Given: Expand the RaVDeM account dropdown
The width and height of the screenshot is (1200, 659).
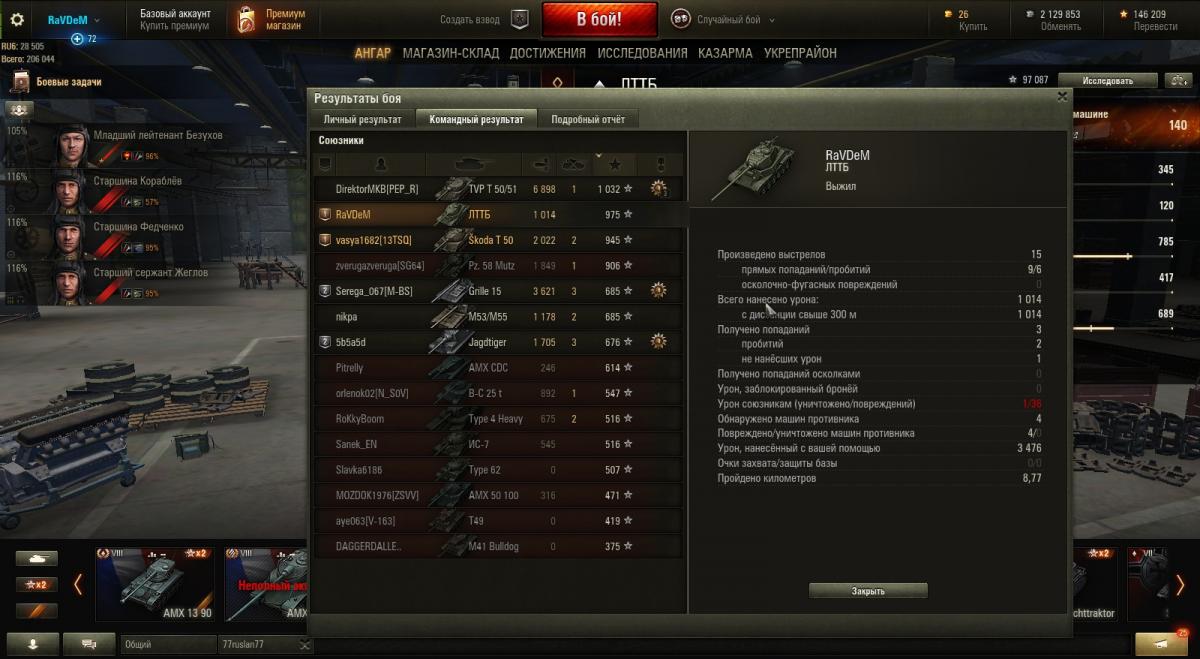Looking at the screenshot, I should point(73,19).
